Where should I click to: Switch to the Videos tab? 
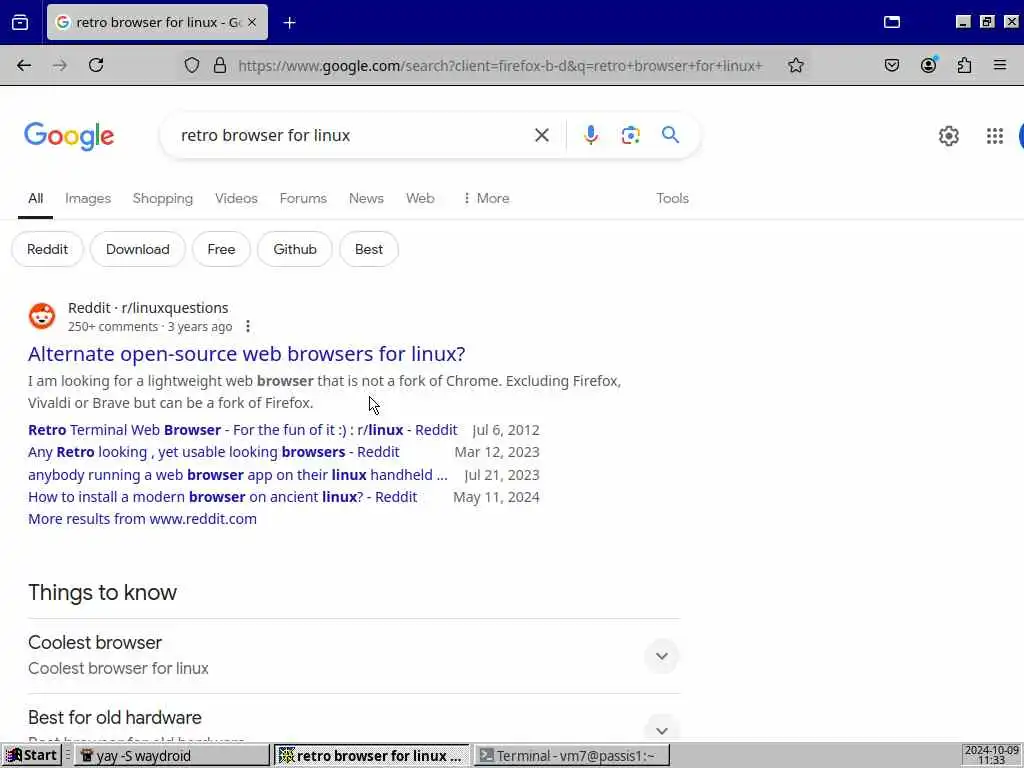(x=236, y=199)
